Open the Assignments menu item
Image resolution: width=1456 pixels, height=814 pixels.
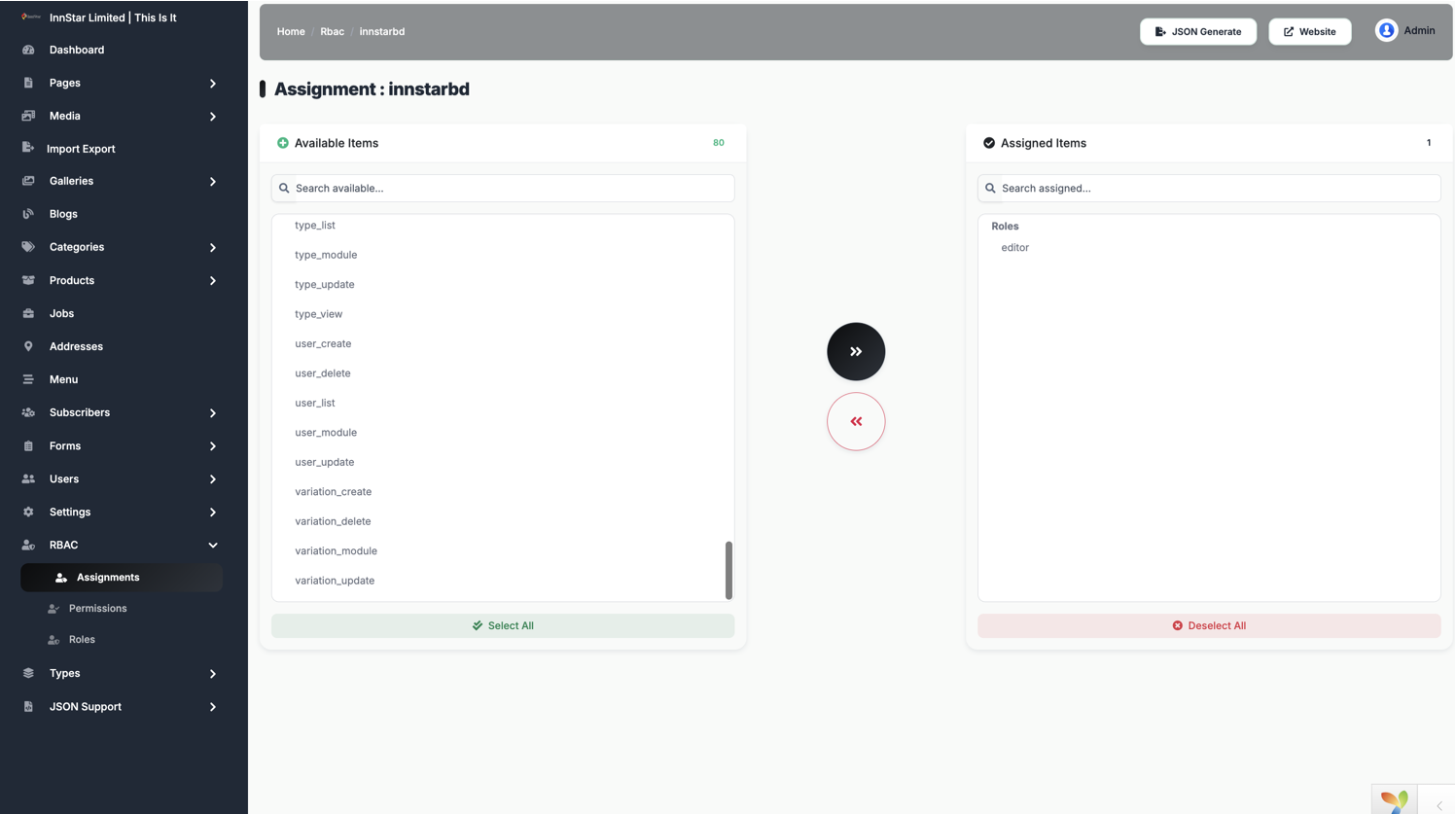pyautogui.click(x=122, y=578)
